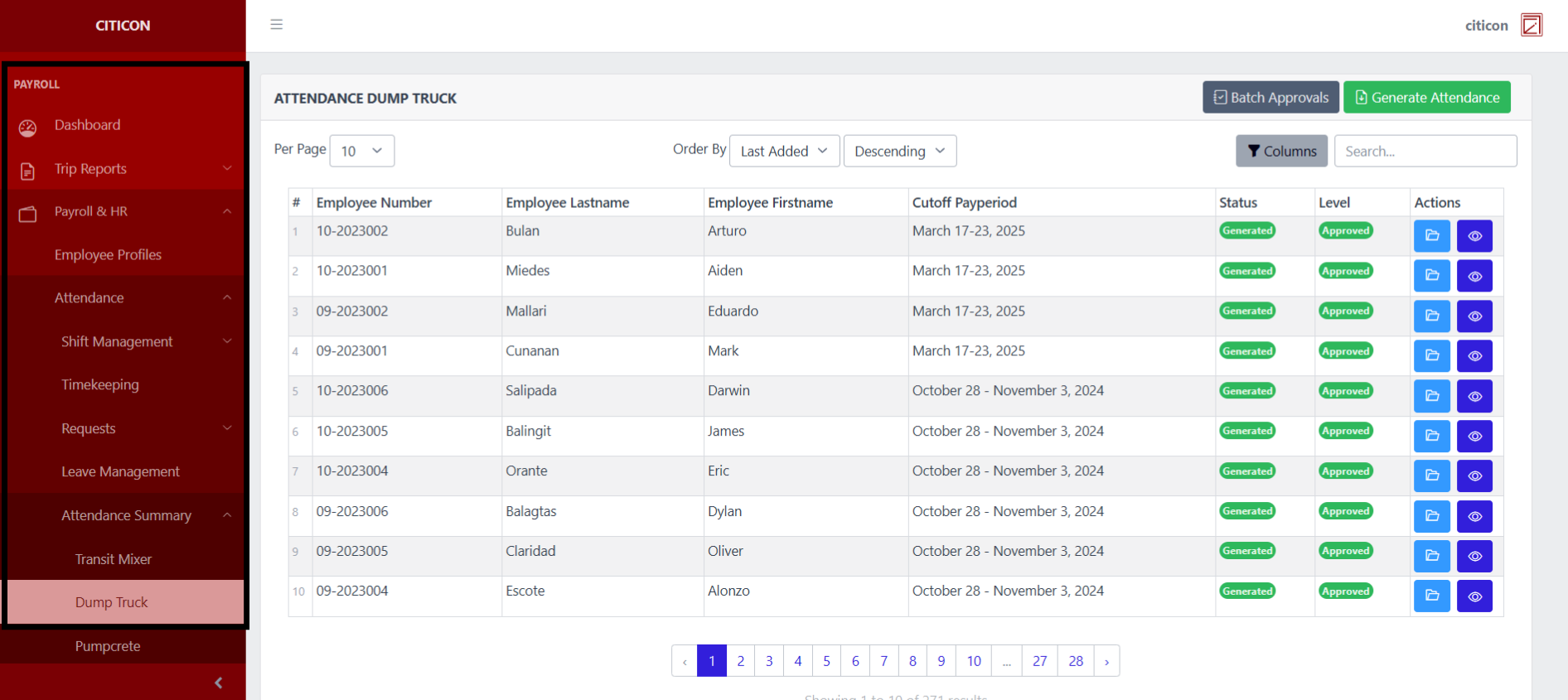Select Employee Profiles menu item
Image resolution: width=1568 pixels, height=700 pixels.
point(108,255)
